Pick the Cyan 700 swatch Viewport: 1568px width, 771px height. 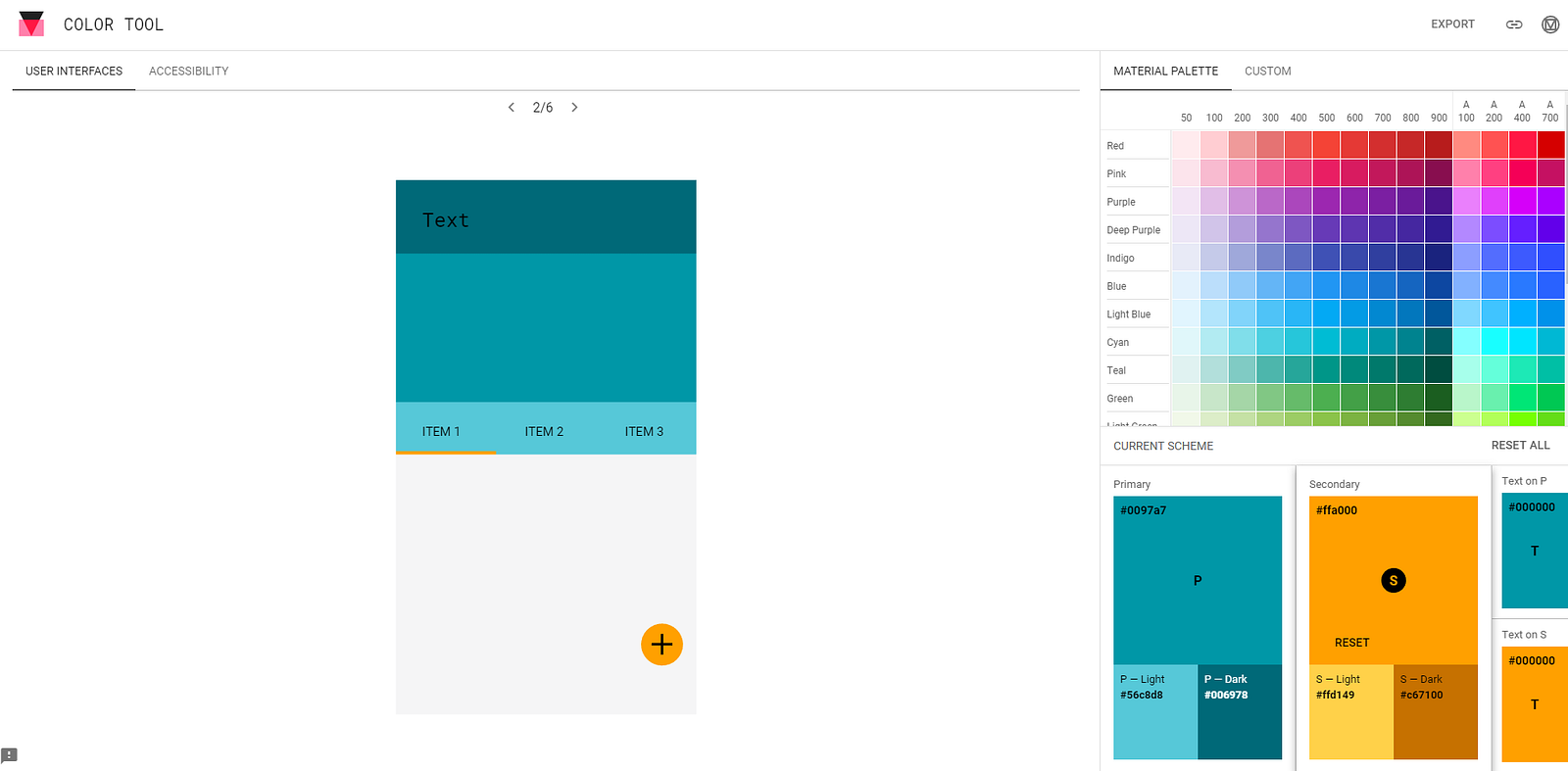(x=1383, y=342)
